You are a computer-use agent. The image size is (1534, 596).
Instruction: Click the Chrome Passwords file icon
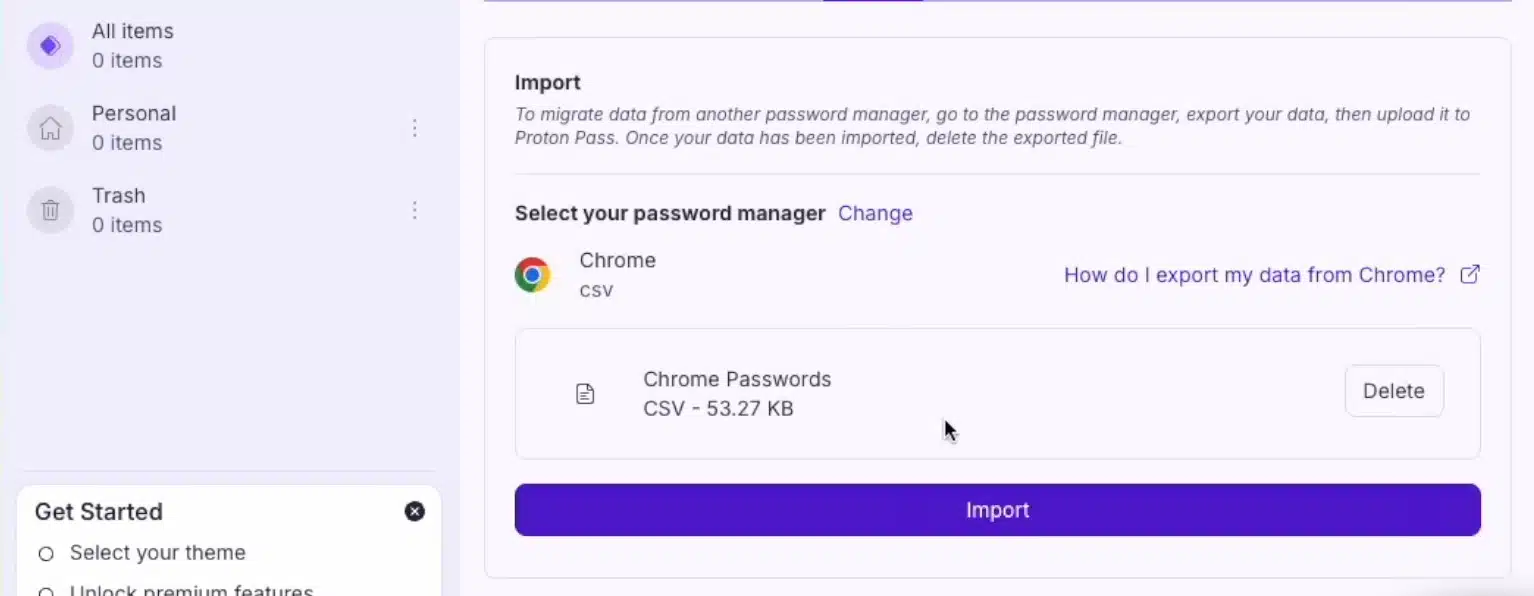coord(585,393)
